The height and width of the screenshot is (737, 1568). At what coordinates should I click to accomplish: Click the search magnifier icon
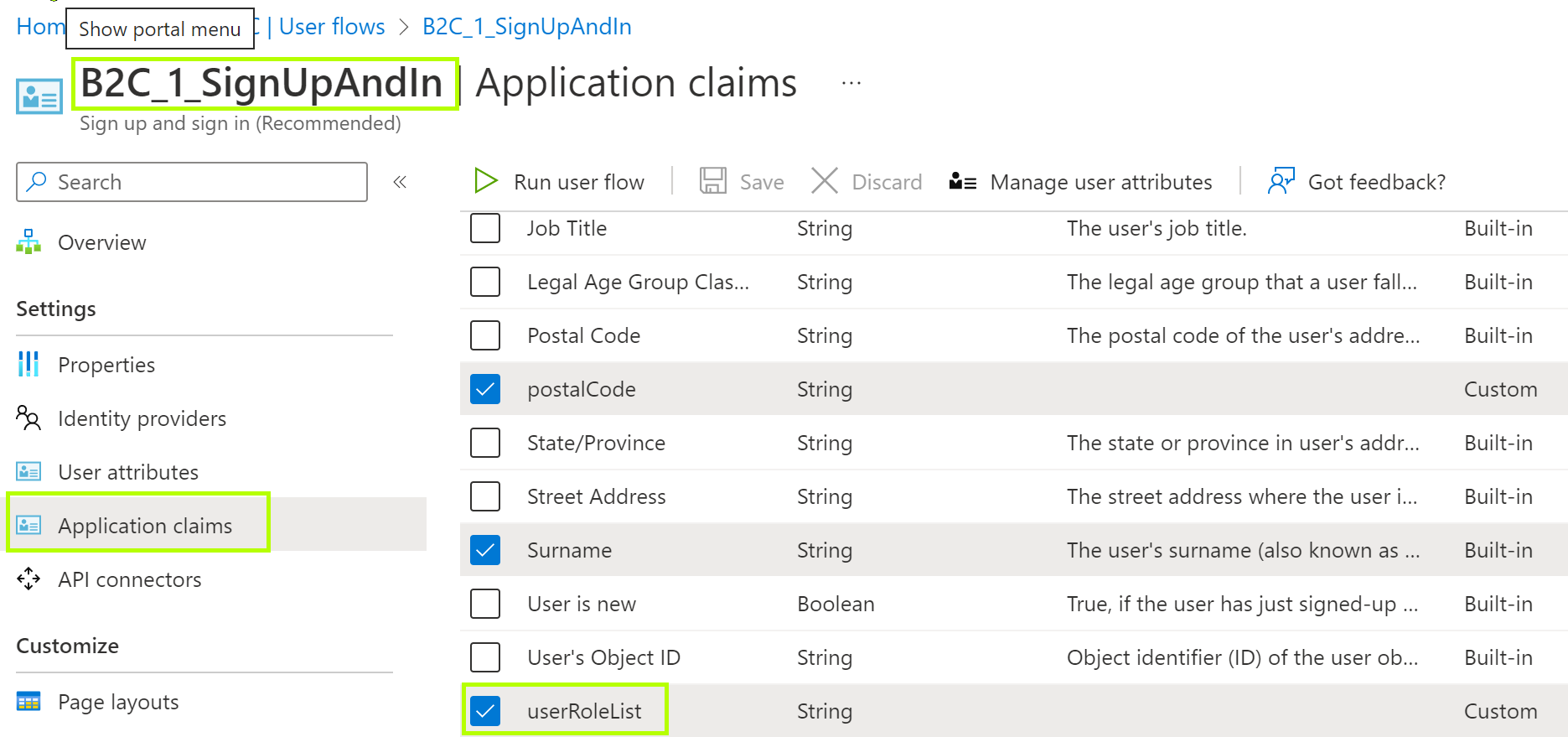[x=37, y=181]
